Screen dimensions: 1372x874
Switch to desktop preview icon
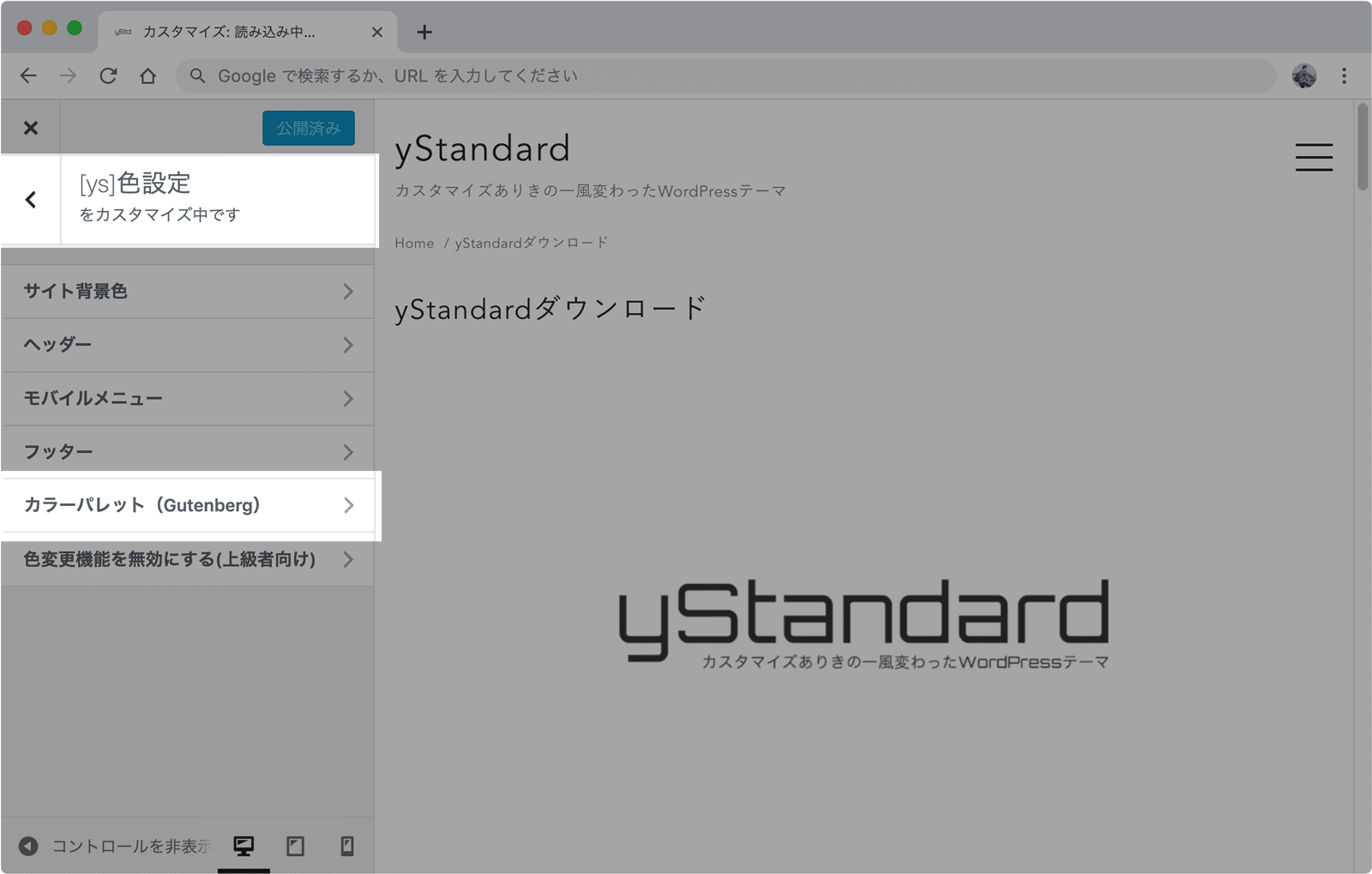tap(244, 847)
